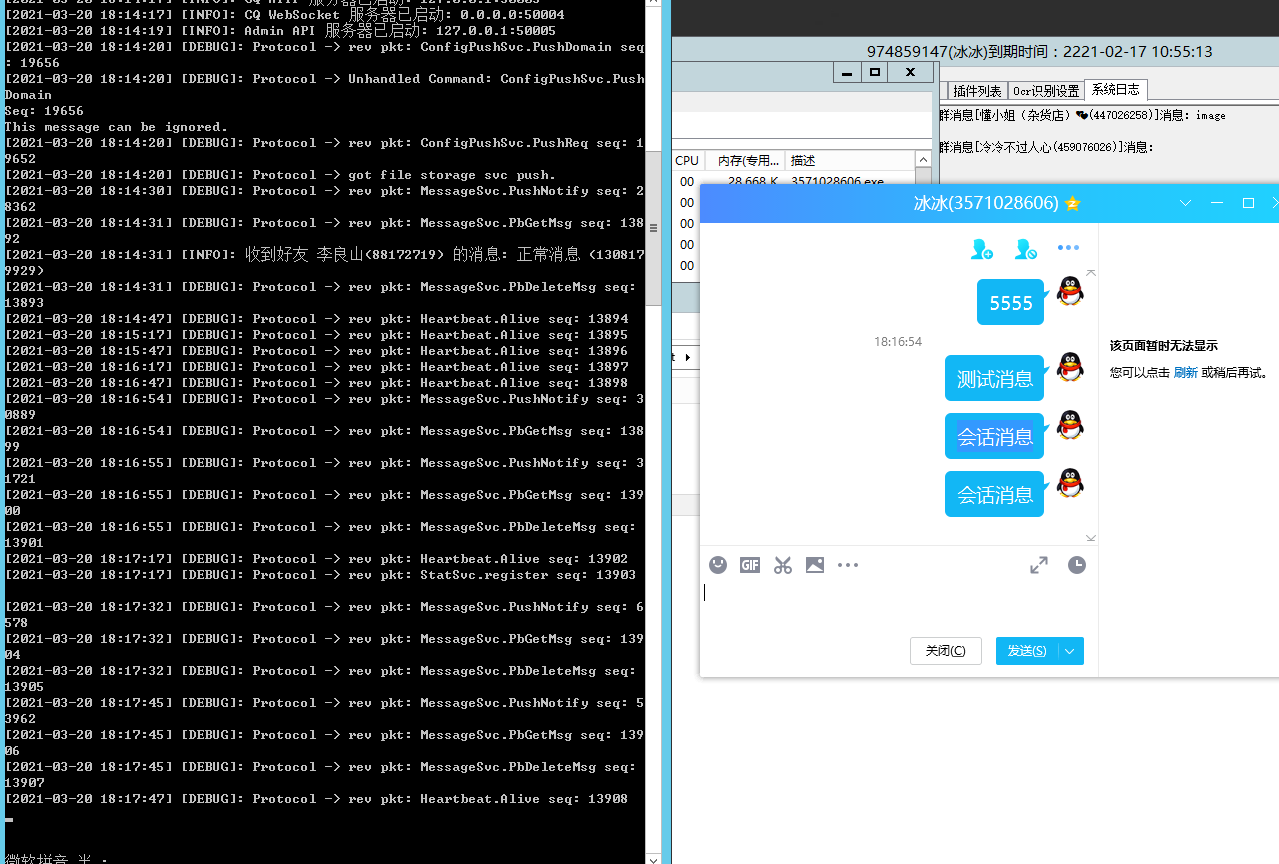
Task: Click into the chat message input field
Action: tap(897, 606)
